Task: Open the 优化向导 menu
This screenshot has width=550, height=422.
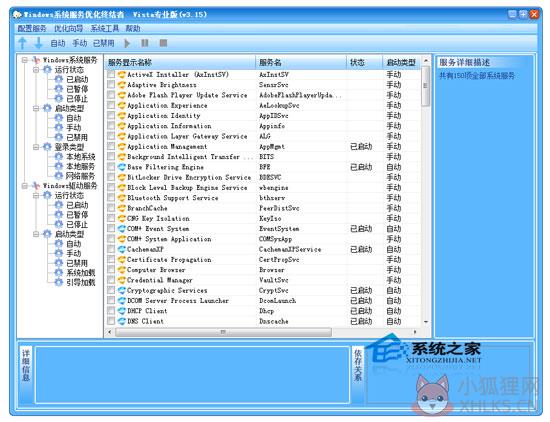Action: click(x=69, y=28)
